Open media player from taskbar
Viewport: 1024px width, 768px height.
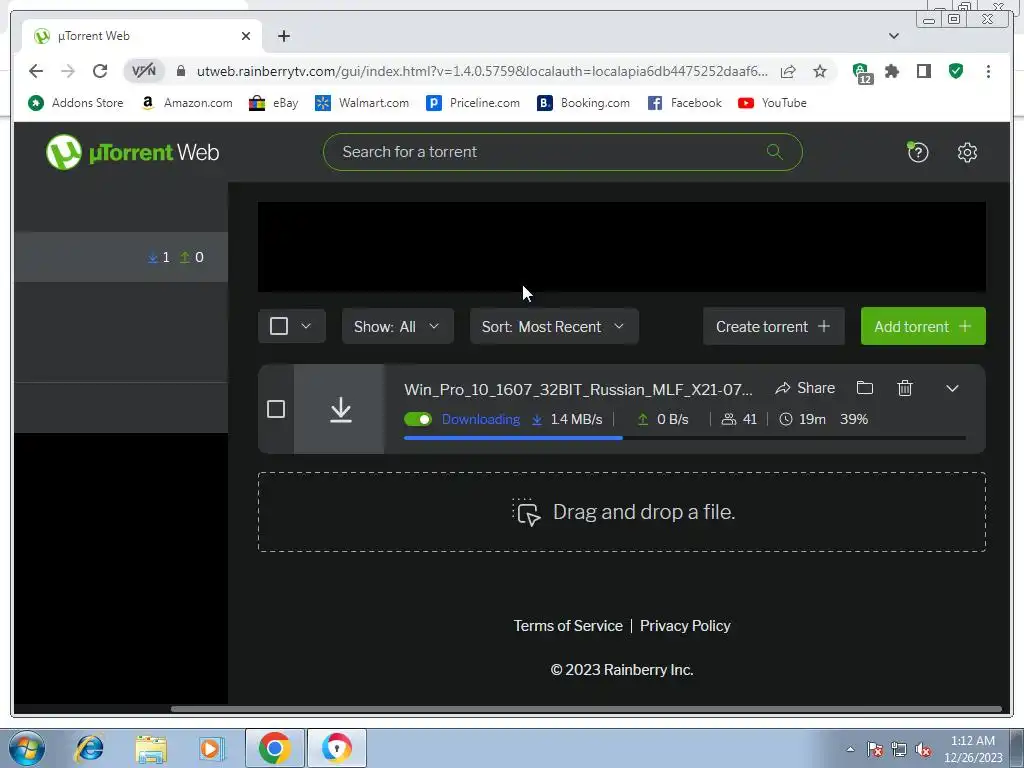pyautogui.click(x=212, y=748)
